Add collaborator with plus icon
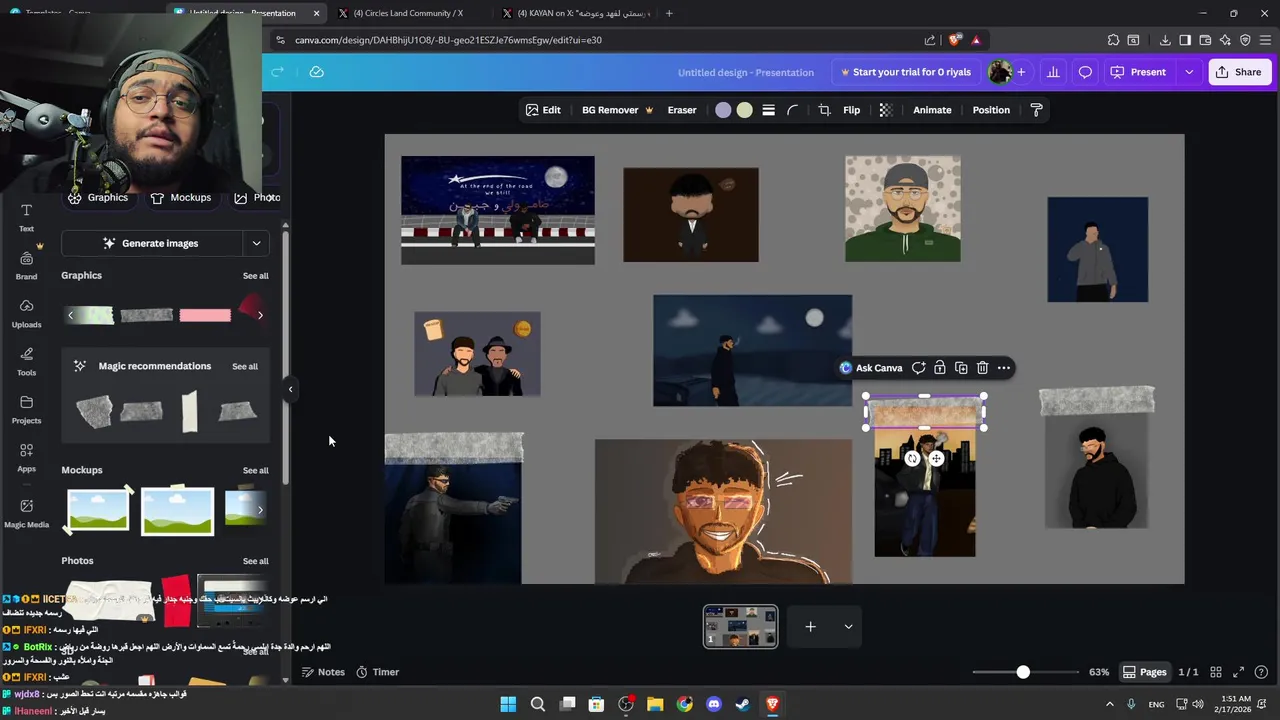 point(1021,72)
